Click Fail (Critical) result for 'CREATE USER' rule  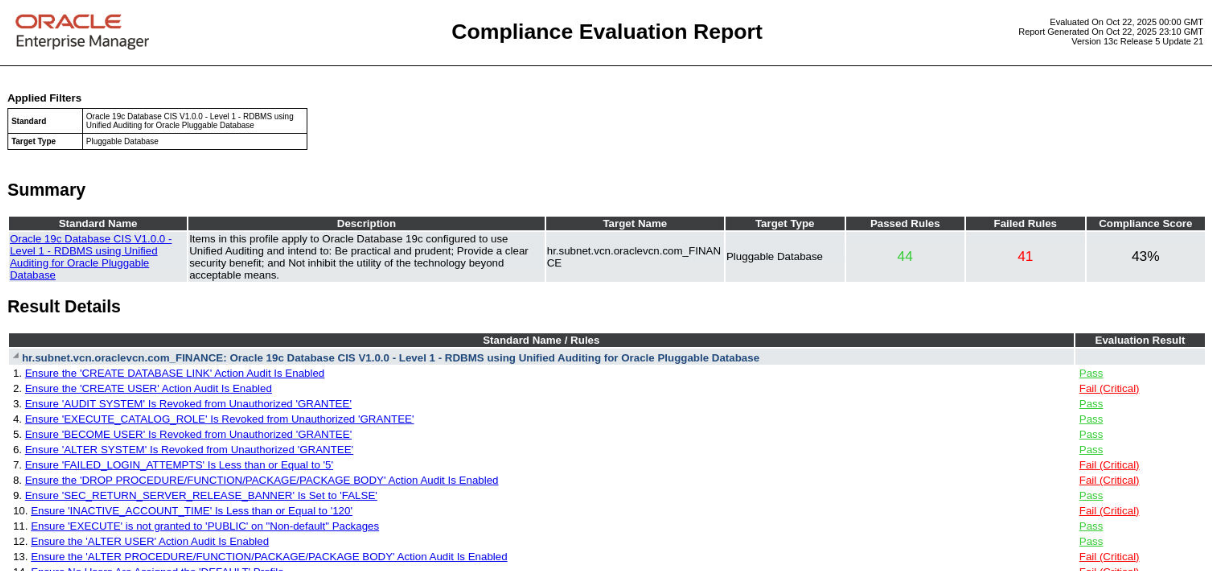point(1108,388)
